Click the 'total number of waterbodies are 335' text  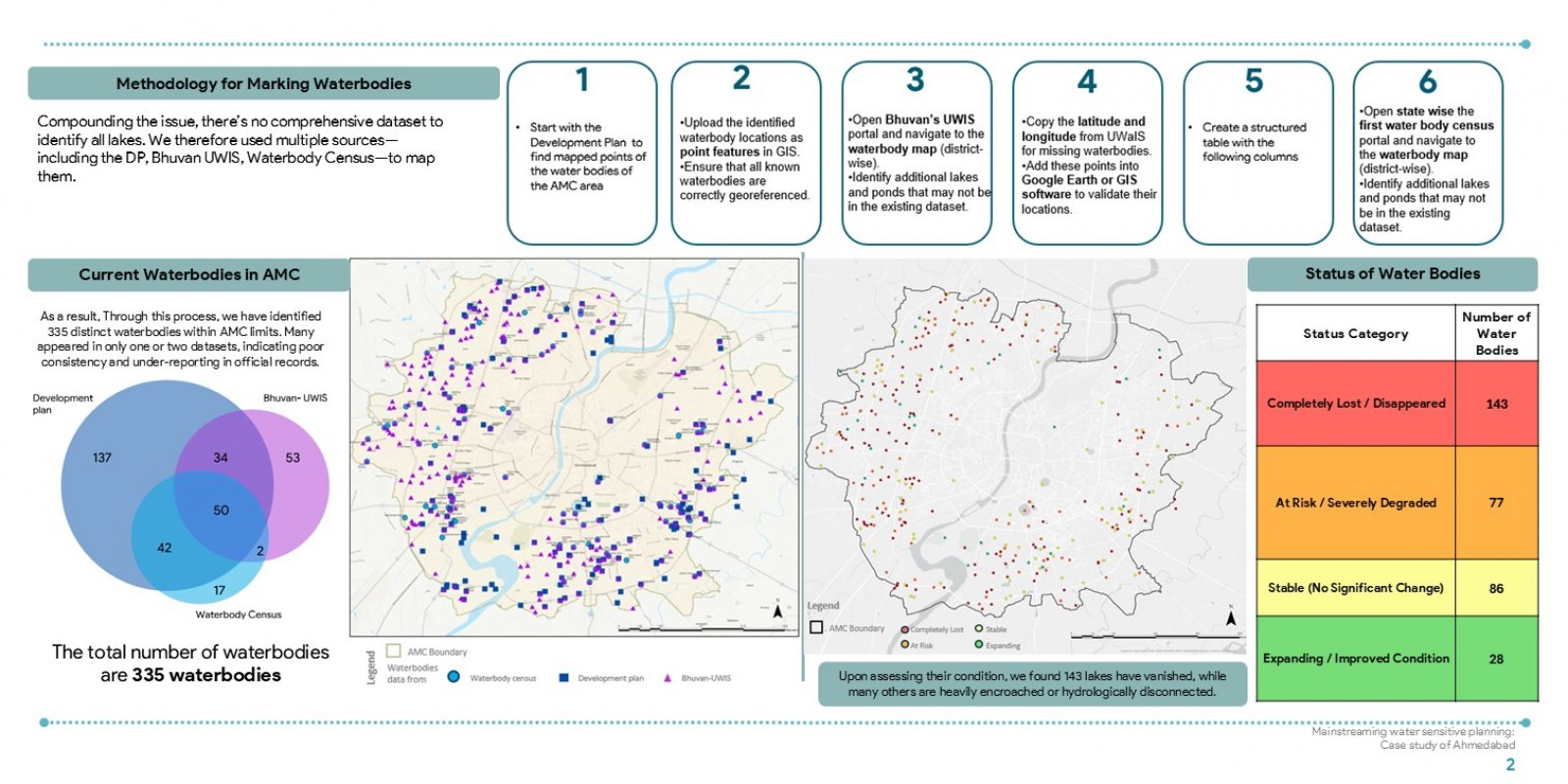pyautogui.click(x=190, y=663)
